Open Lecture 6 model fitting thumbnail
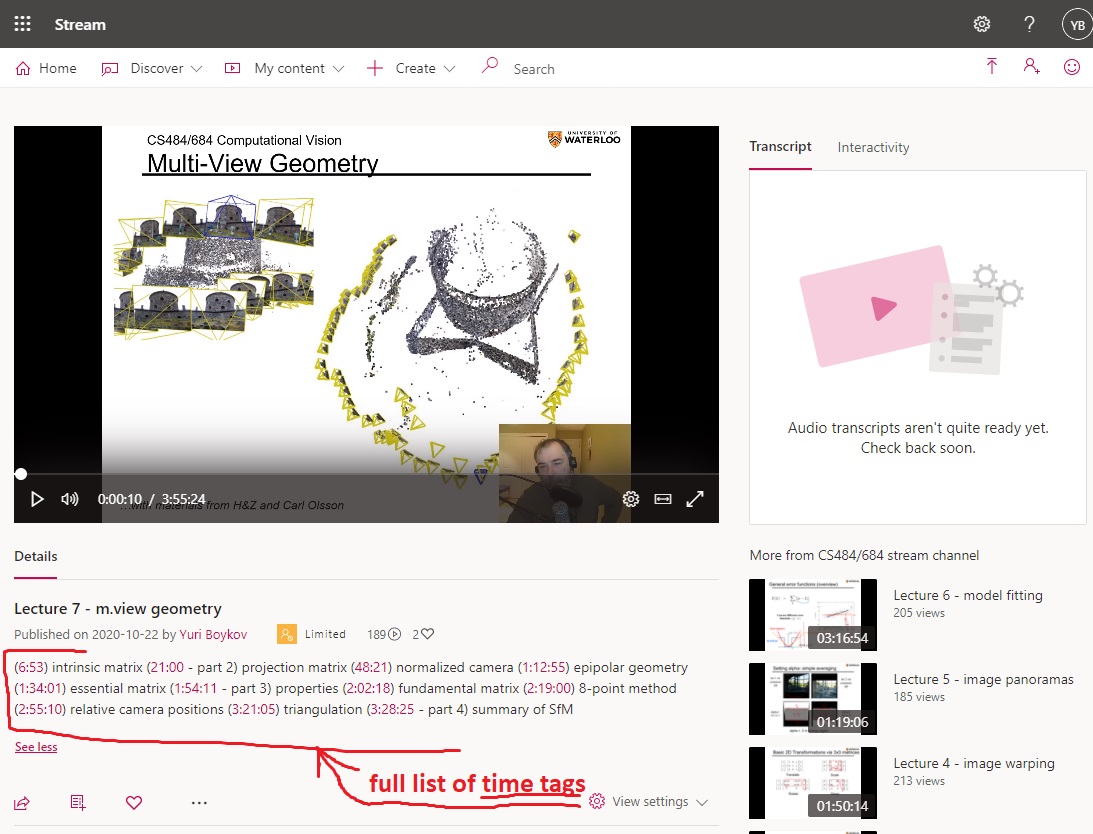 (x=812, y=615)
